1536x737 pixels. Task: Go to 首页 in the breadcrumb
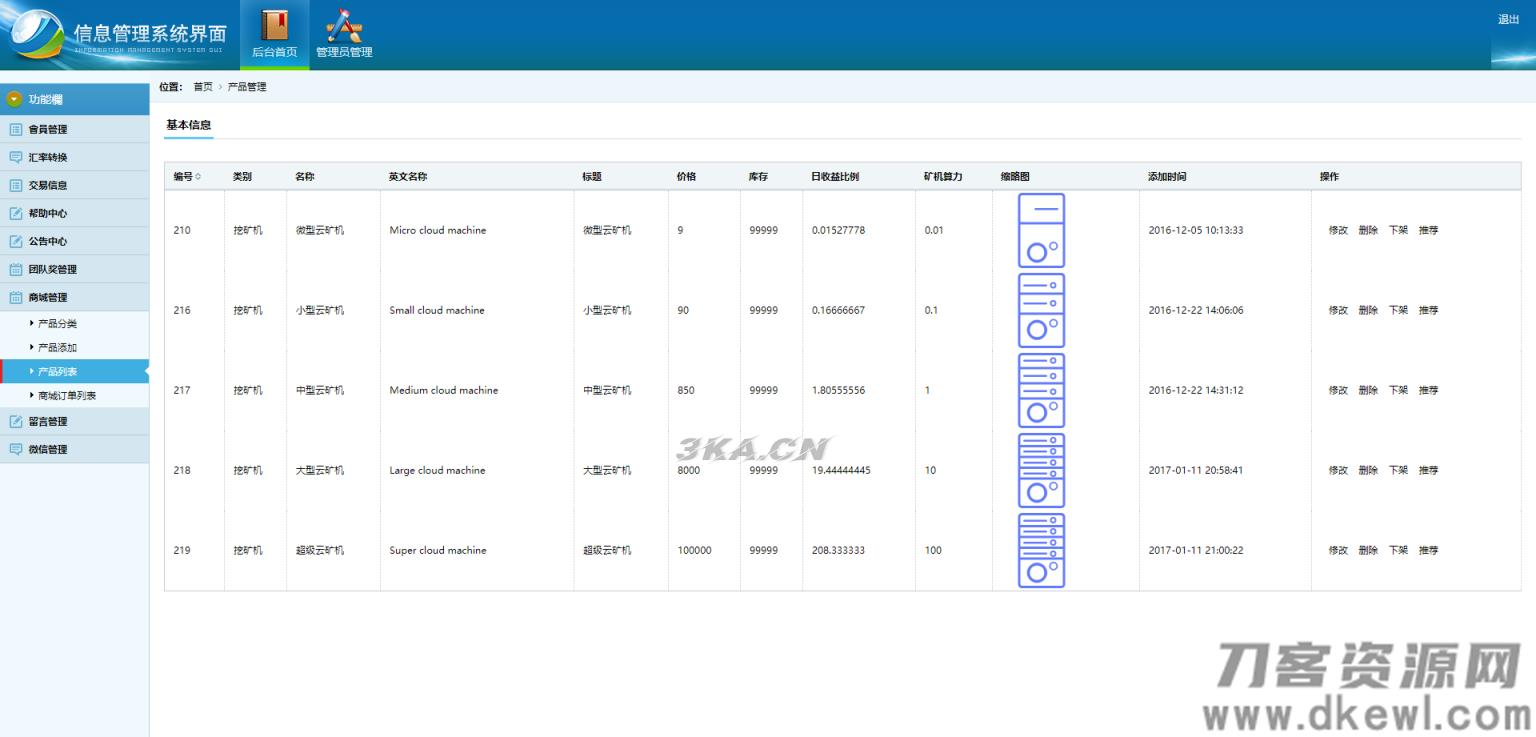tap(203, 87)
